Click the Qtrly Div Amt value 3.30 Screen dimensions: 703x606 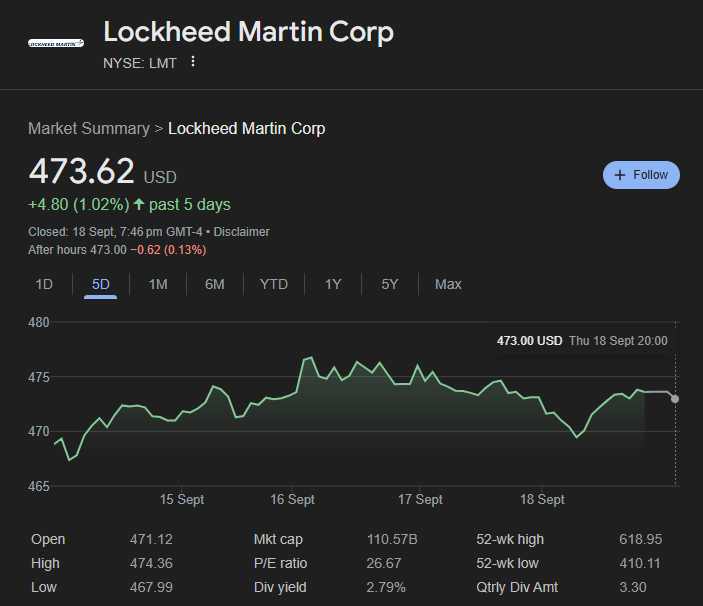(x=633, y=587)
